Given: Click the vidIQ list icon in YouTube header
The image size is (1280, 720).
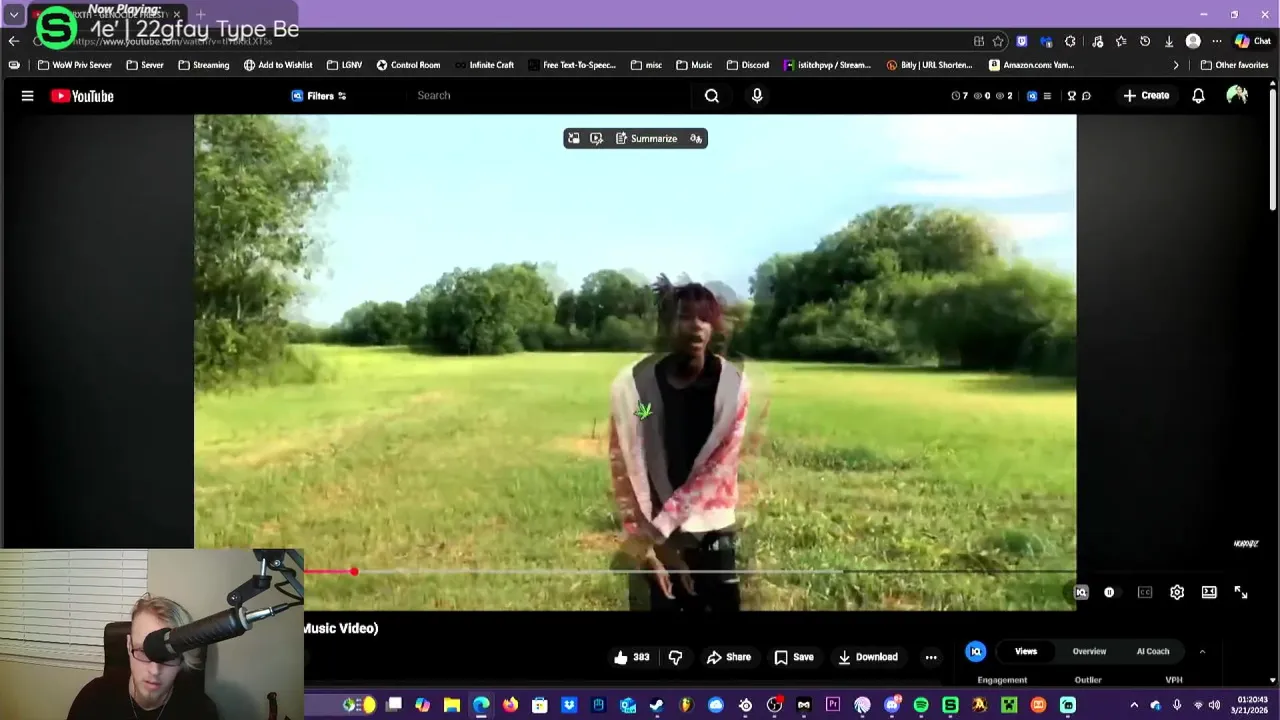Looking at the screenshot, I should tap(1047, 96).
